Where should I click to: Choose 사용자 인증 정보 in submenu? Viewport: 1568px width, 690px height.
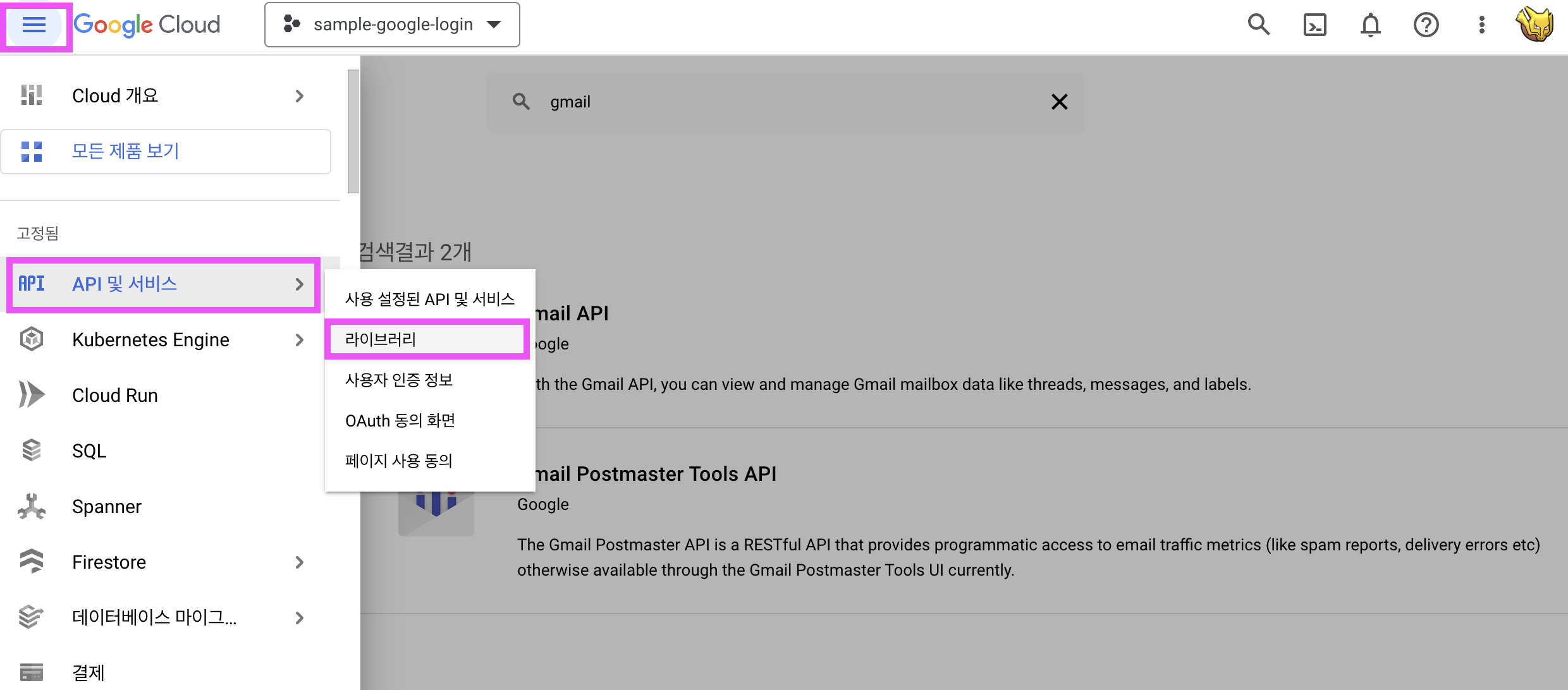pyautogui.click(x=398, y=380)
